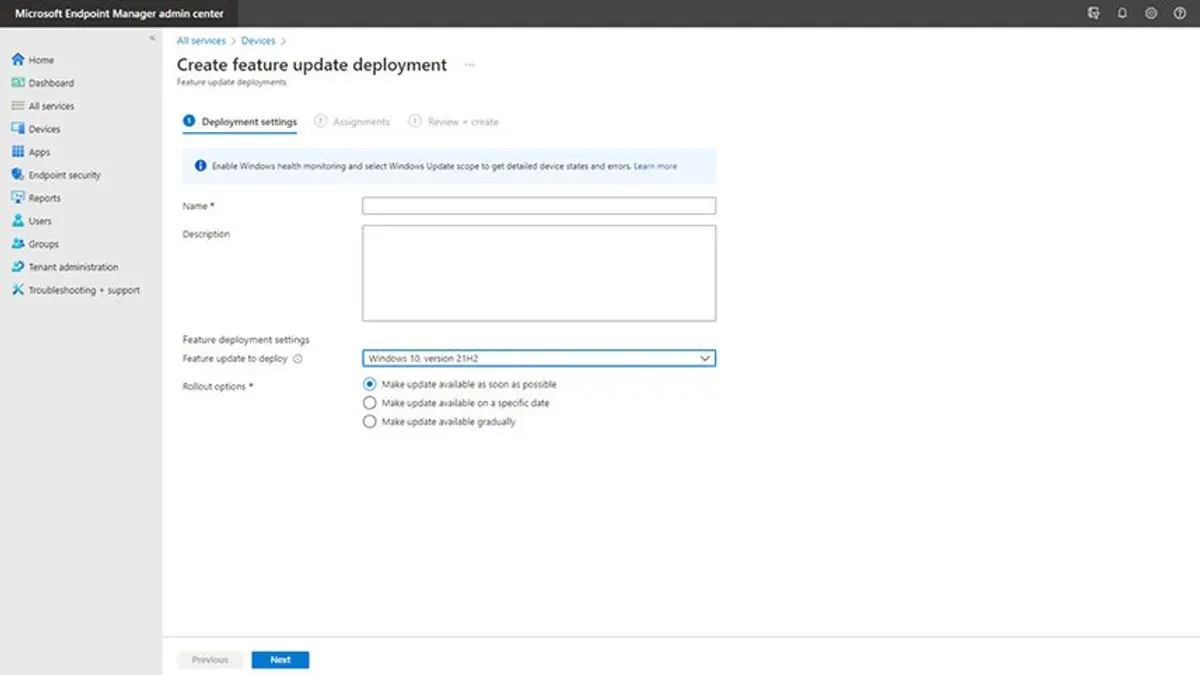Viewport: 1200px width, 675px height.
Task: Open the Feature update to deploy dropdown
Action: [539, 358]
